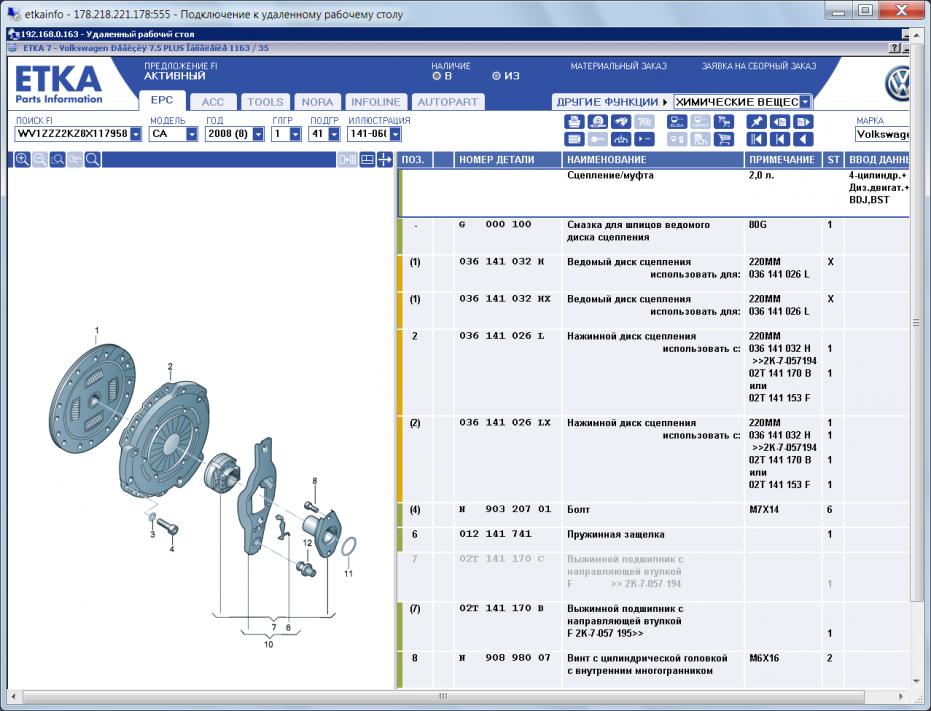Select part number N 903 207 01

[x=505, y=509]
